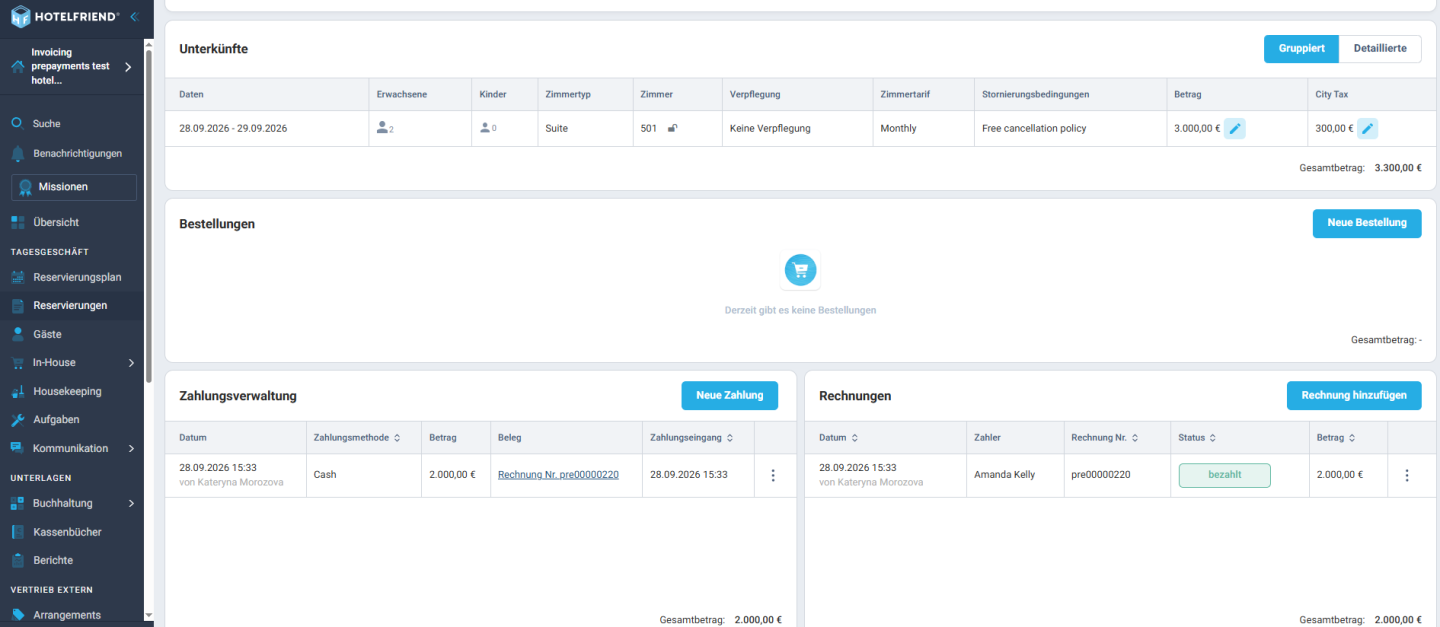Click Rechnung hinzufügen button
Screen dimensions: 1440x627
[1354, 395]
